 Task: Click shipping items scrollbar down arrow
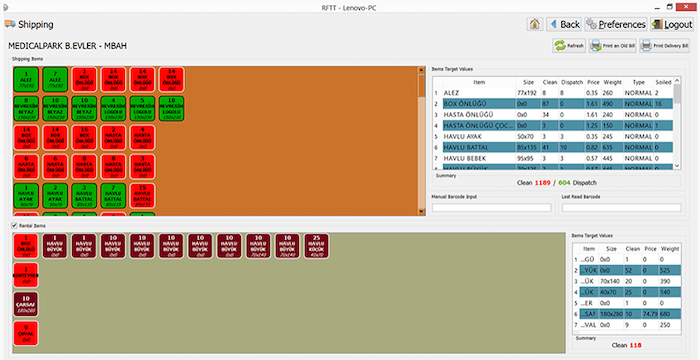(421, 212)
